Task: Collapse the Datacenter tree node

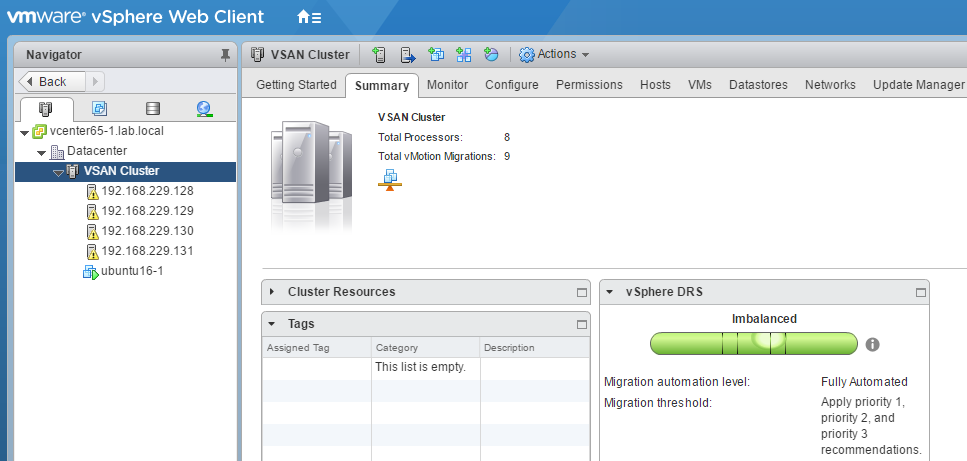Action: (41, 152)
